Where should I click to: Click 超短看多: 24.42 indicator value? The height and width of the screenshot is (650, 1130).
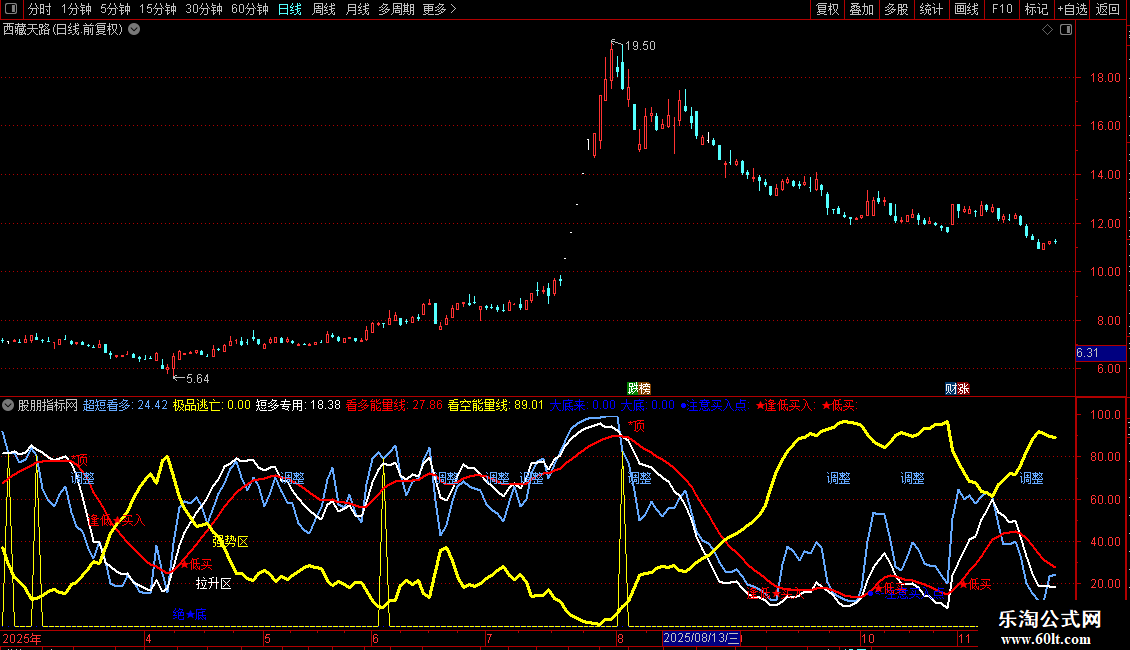(125, 405)
